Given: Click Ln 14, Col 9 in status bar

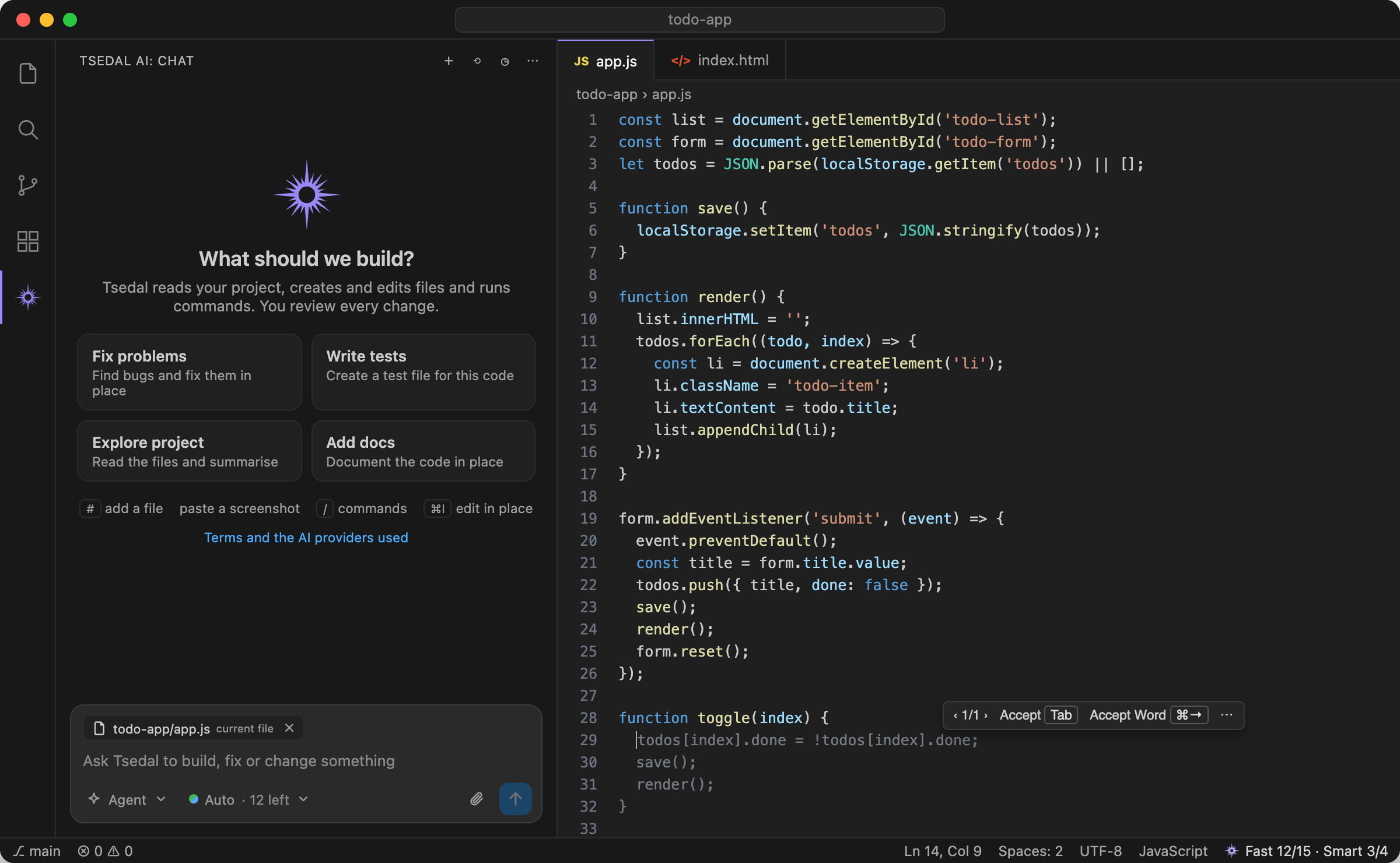Looking at the screenshot, I should pyautogui.click(x=943, y=851).
